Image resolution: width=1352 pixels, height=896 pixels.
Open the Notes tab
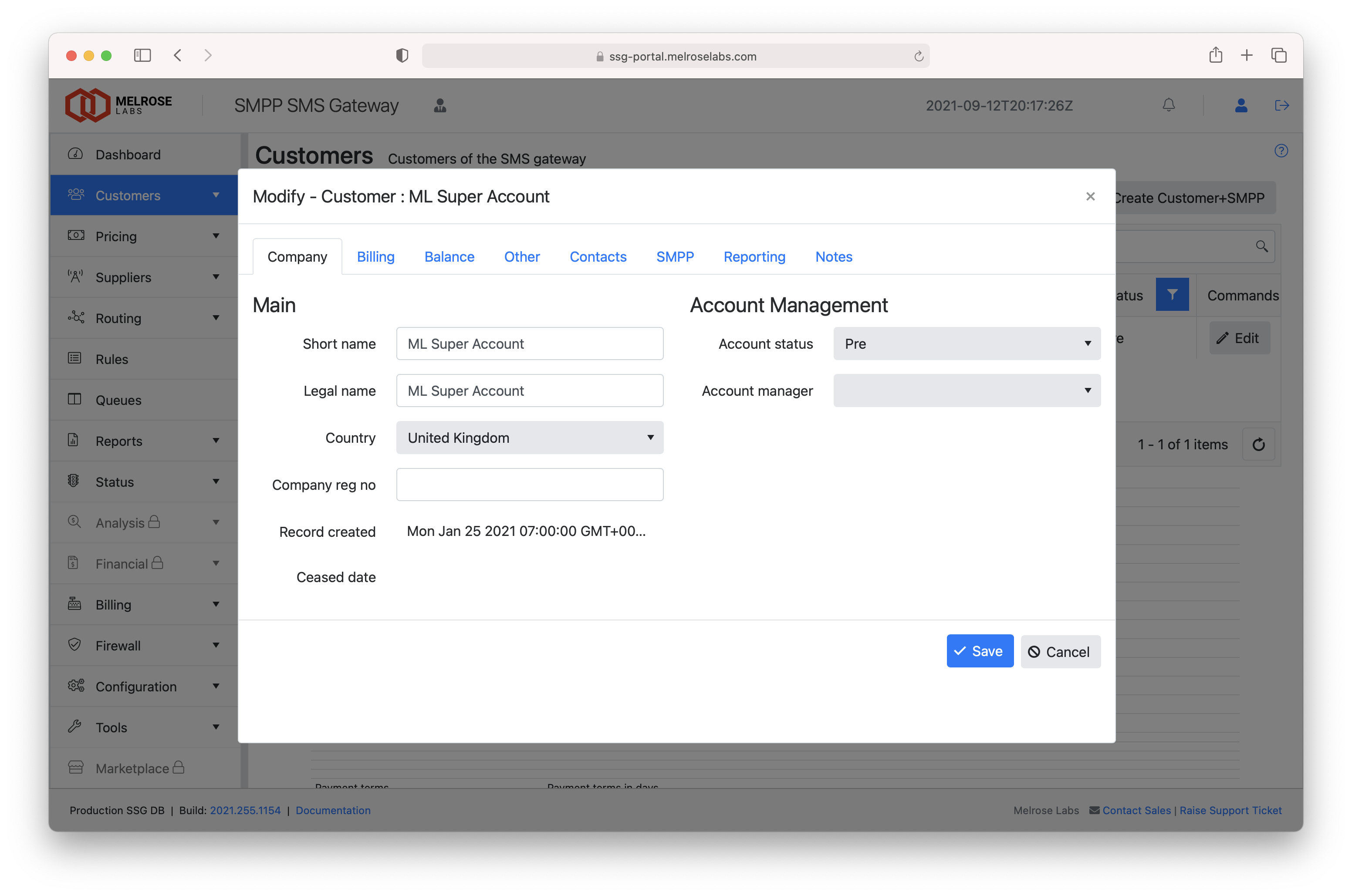pyautogui.click(x=834, y=256)
